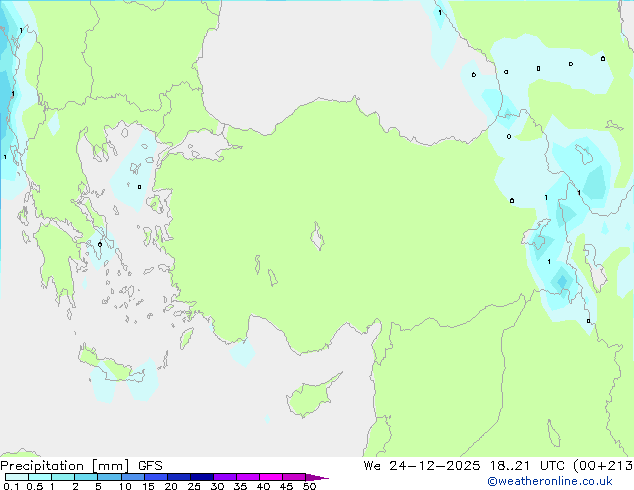
Task: Click the 35–40 mm violet legend swatch
Action: click(248, 477)
